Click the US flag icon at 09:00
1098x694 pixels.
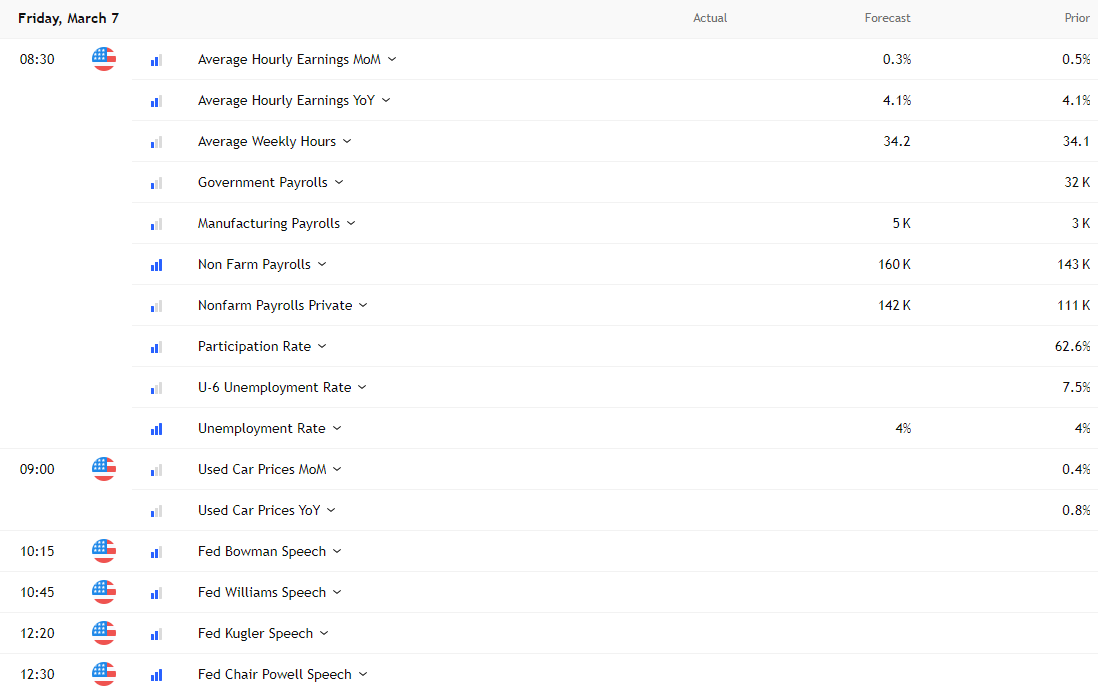104,469
